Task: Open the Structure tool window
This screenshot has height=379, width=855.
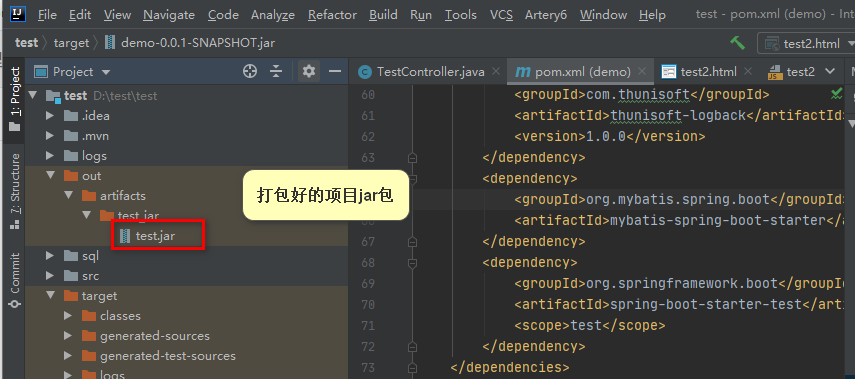Action: [15, 191]
